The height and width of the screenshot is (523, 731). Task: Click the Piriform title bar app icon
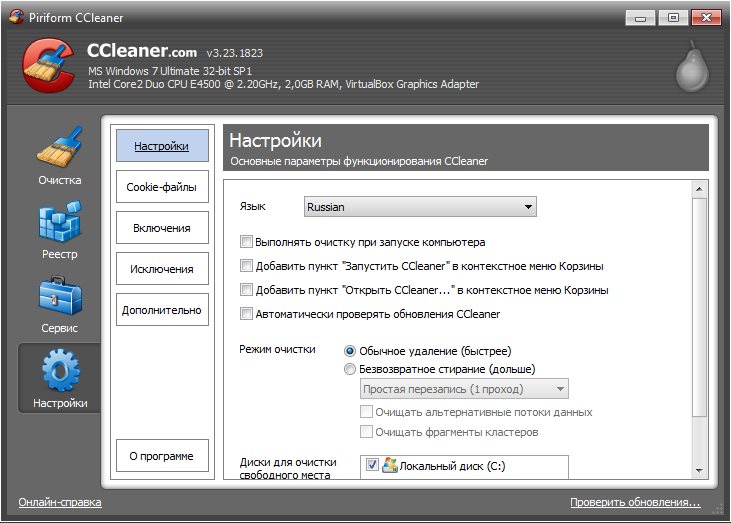tap(16, 17)
